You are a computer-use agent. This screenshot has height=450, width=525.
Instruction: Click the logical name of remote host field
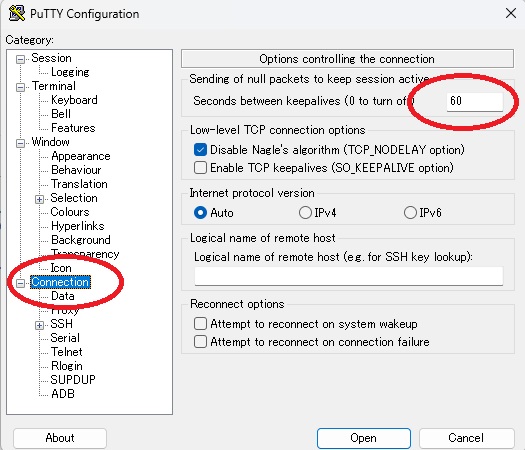pos(349,276)
